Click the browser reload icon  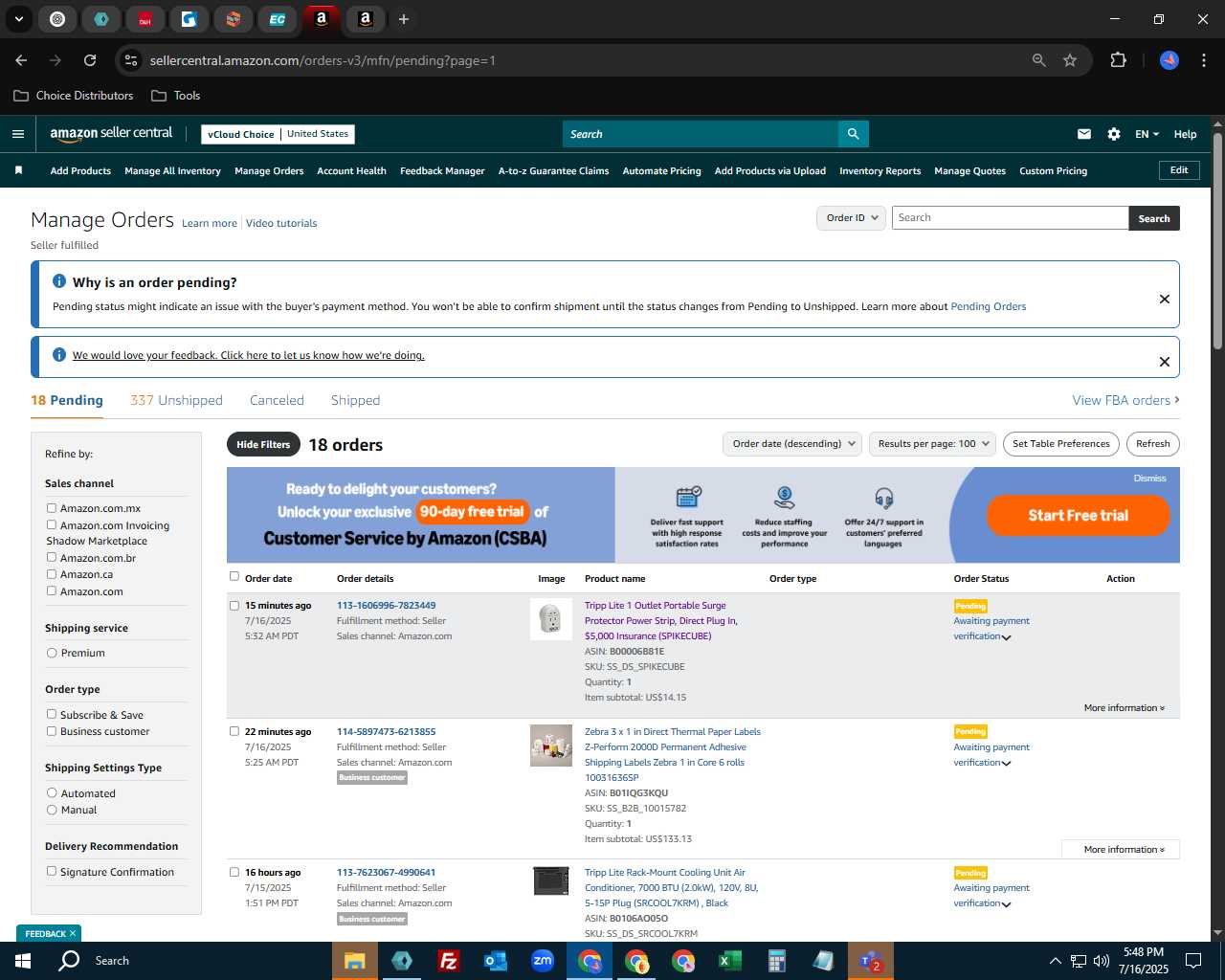pos(90,60)
